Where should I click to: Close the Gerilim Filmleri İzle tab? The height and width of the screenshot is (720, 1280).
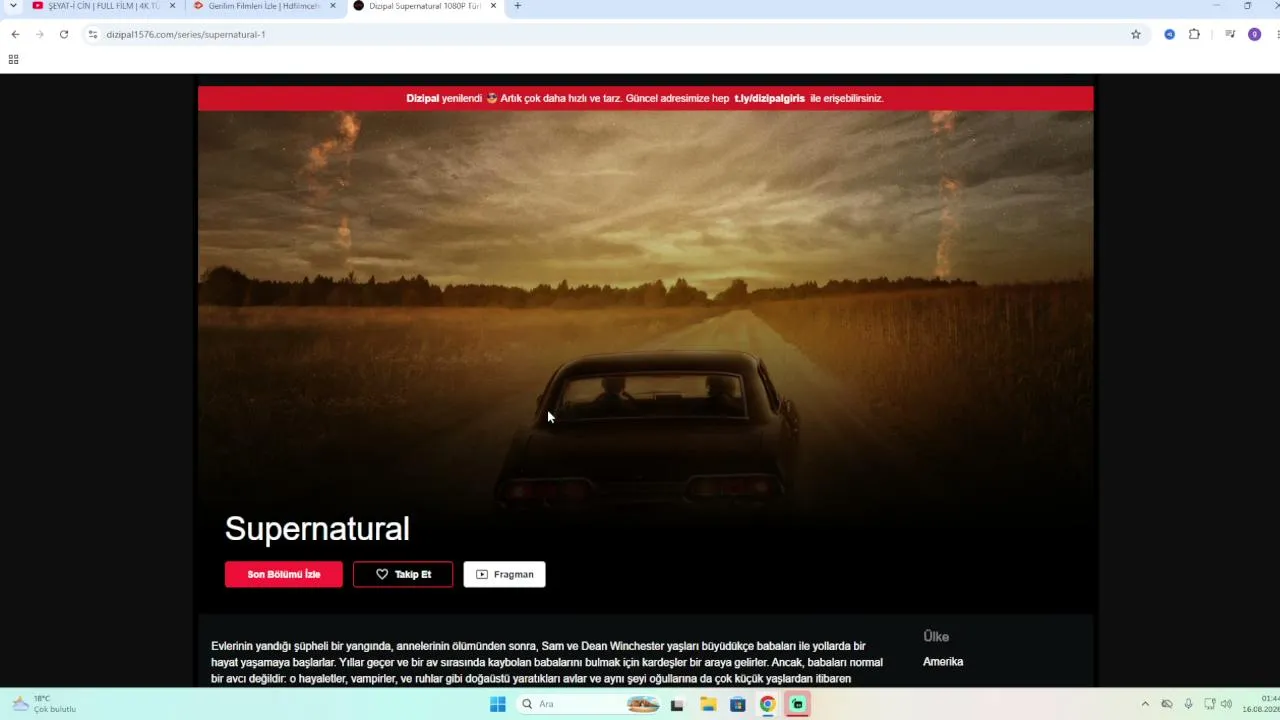[x=333, y=6]
